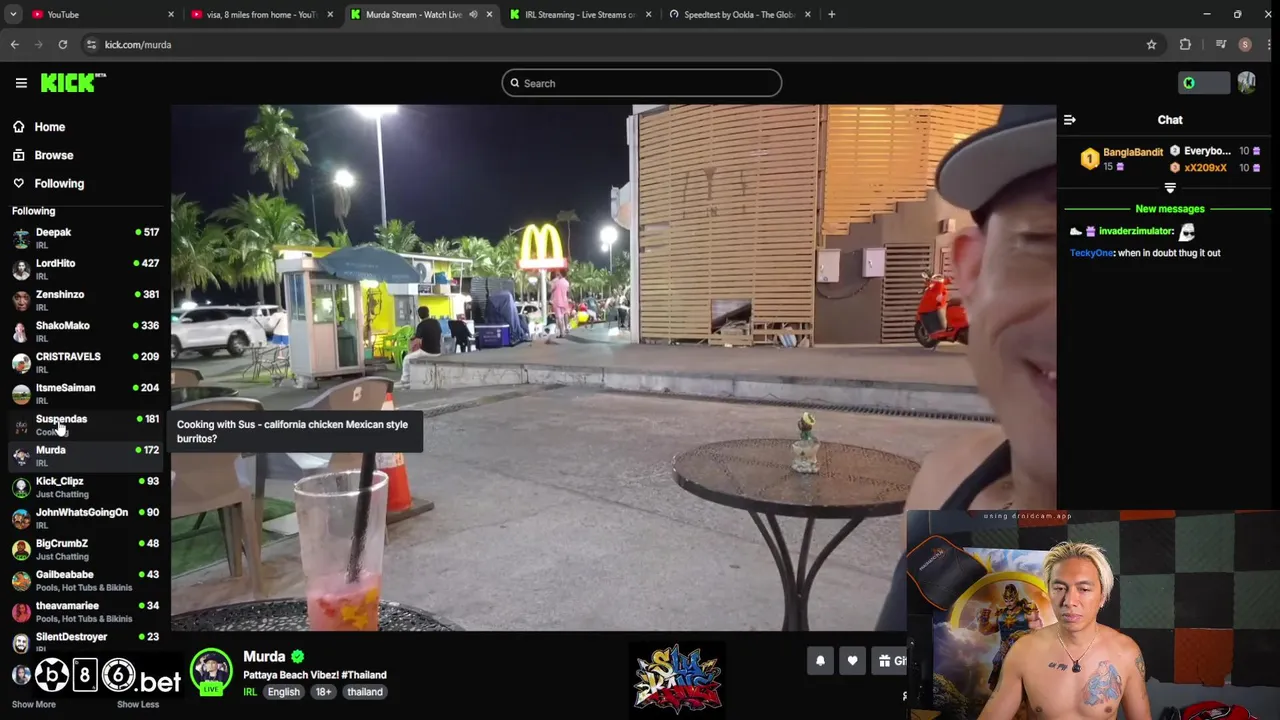Viewport: 1280px width, 720px height.
Task: Open Suspendas channel in Following list
Action: coord(85,424)
